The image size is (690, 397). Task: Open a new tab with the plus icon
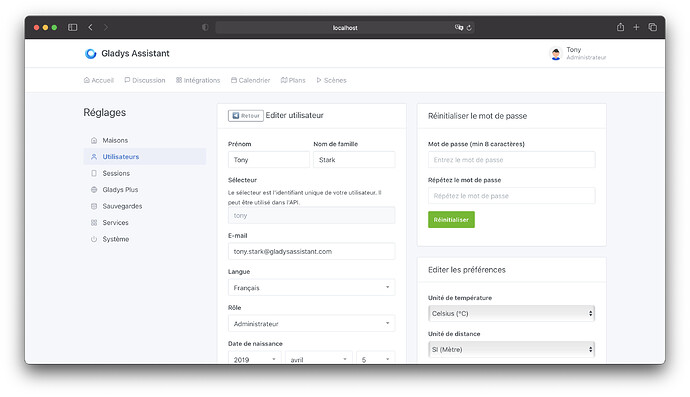636,27
